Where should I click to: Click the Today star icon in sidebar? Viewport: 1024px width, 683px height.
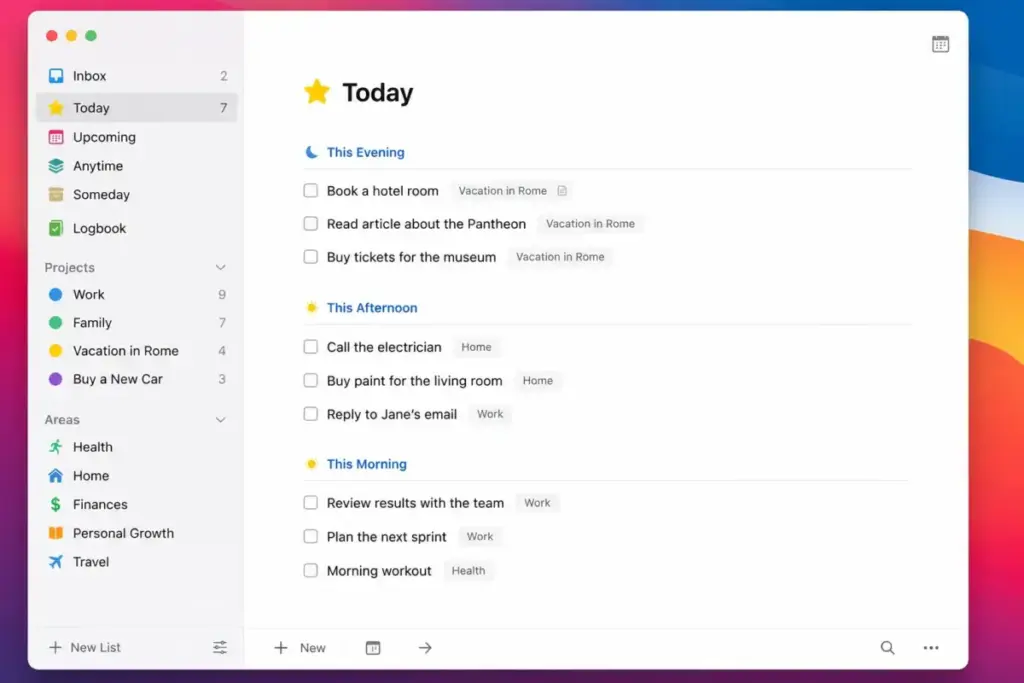point(56,108)
